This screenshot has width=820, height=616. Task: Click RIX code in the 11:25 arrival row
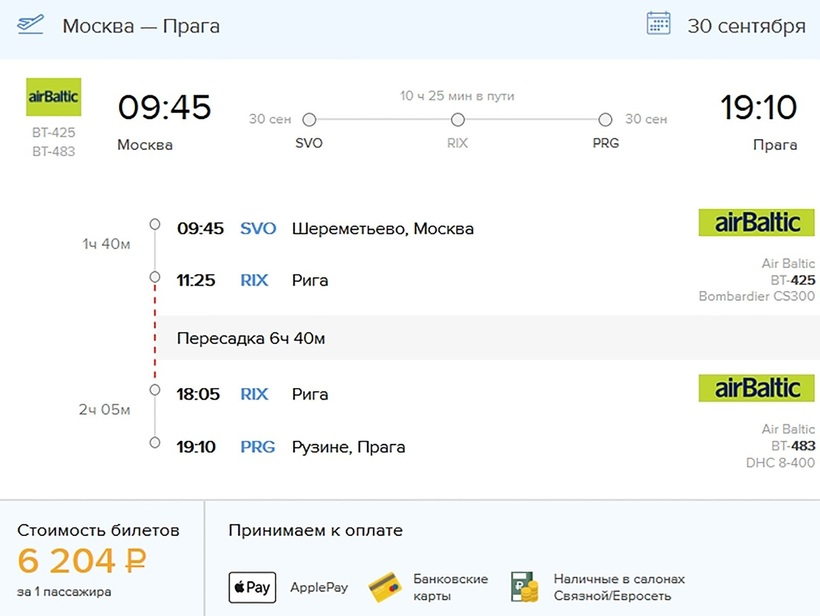coord(254,280)
